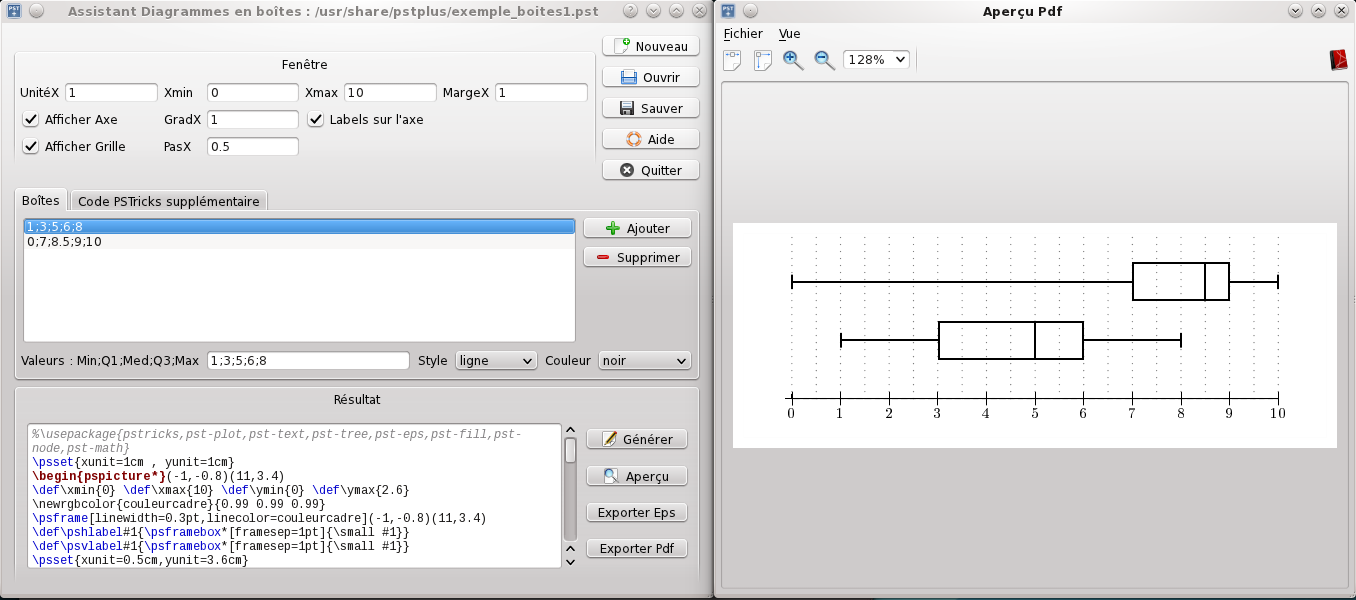Save the file using the Sauver icon
The width and height of the screenshot is (1356, 600).
[x=650, y=107]
